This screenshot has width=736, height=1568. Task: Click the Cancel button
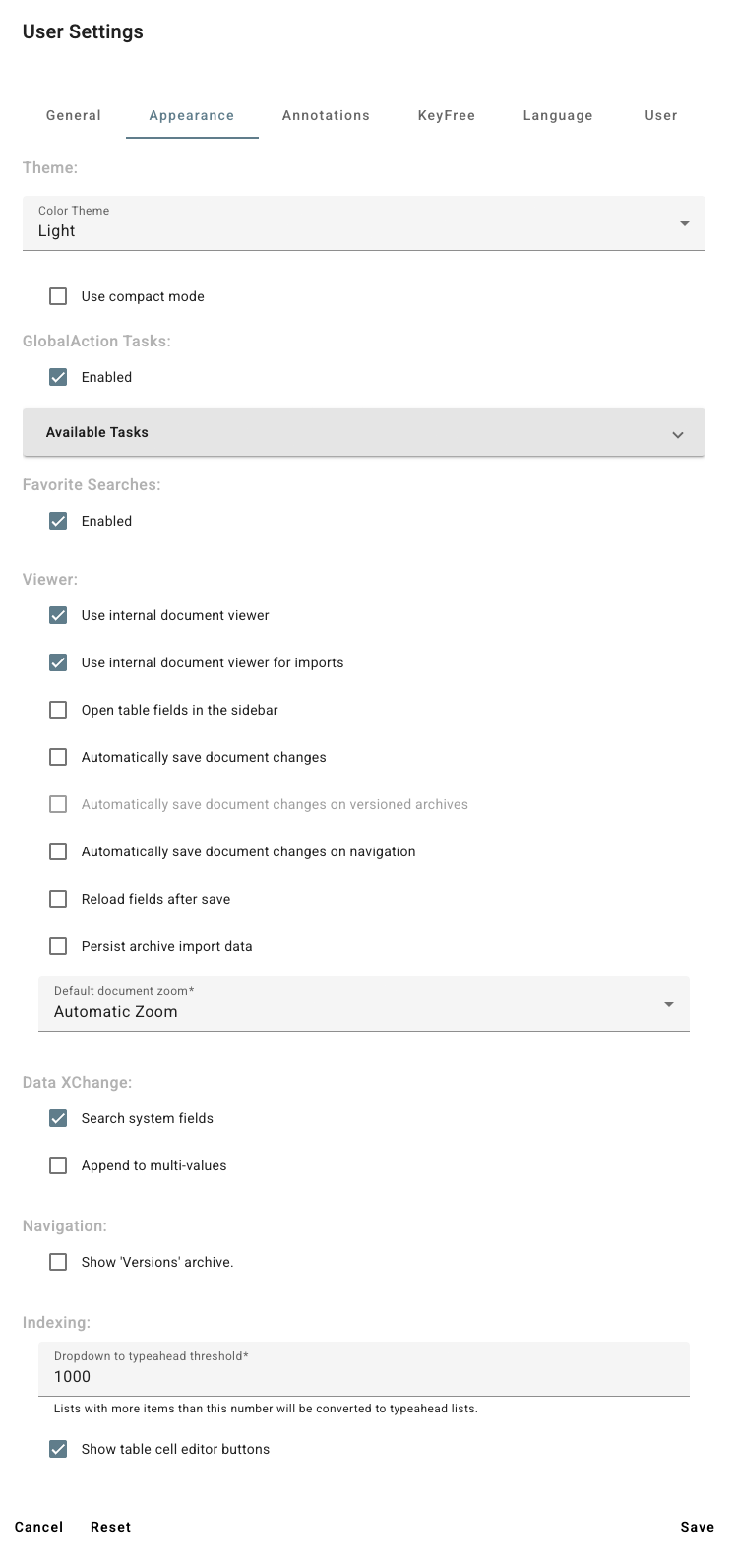[39, 1527]
